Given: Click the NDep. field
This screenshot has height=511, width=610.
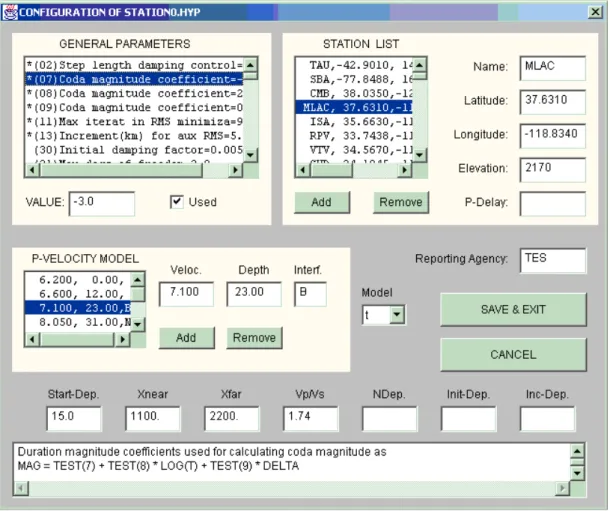Looking at the screenshot, I should pos(389,418).
